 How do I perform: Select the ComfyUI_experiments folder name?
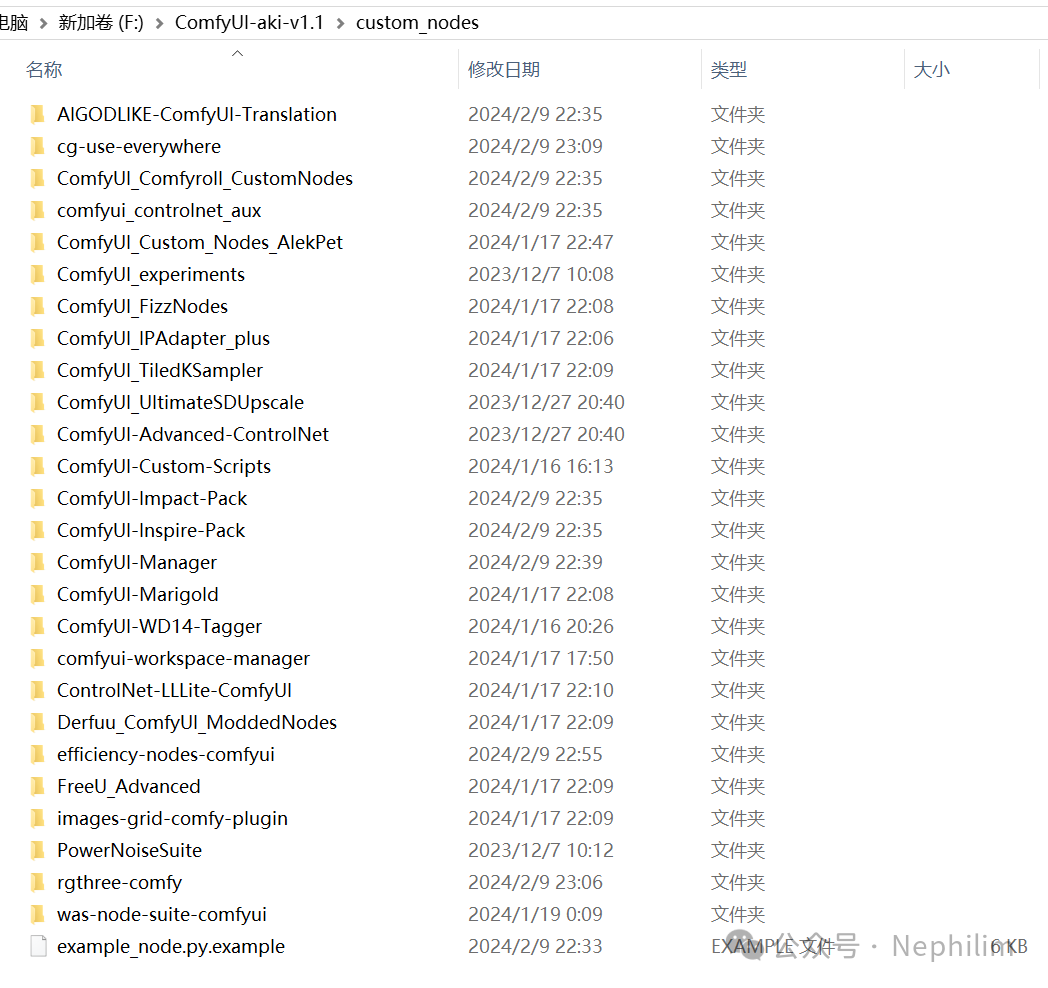(x=151, y=275)
